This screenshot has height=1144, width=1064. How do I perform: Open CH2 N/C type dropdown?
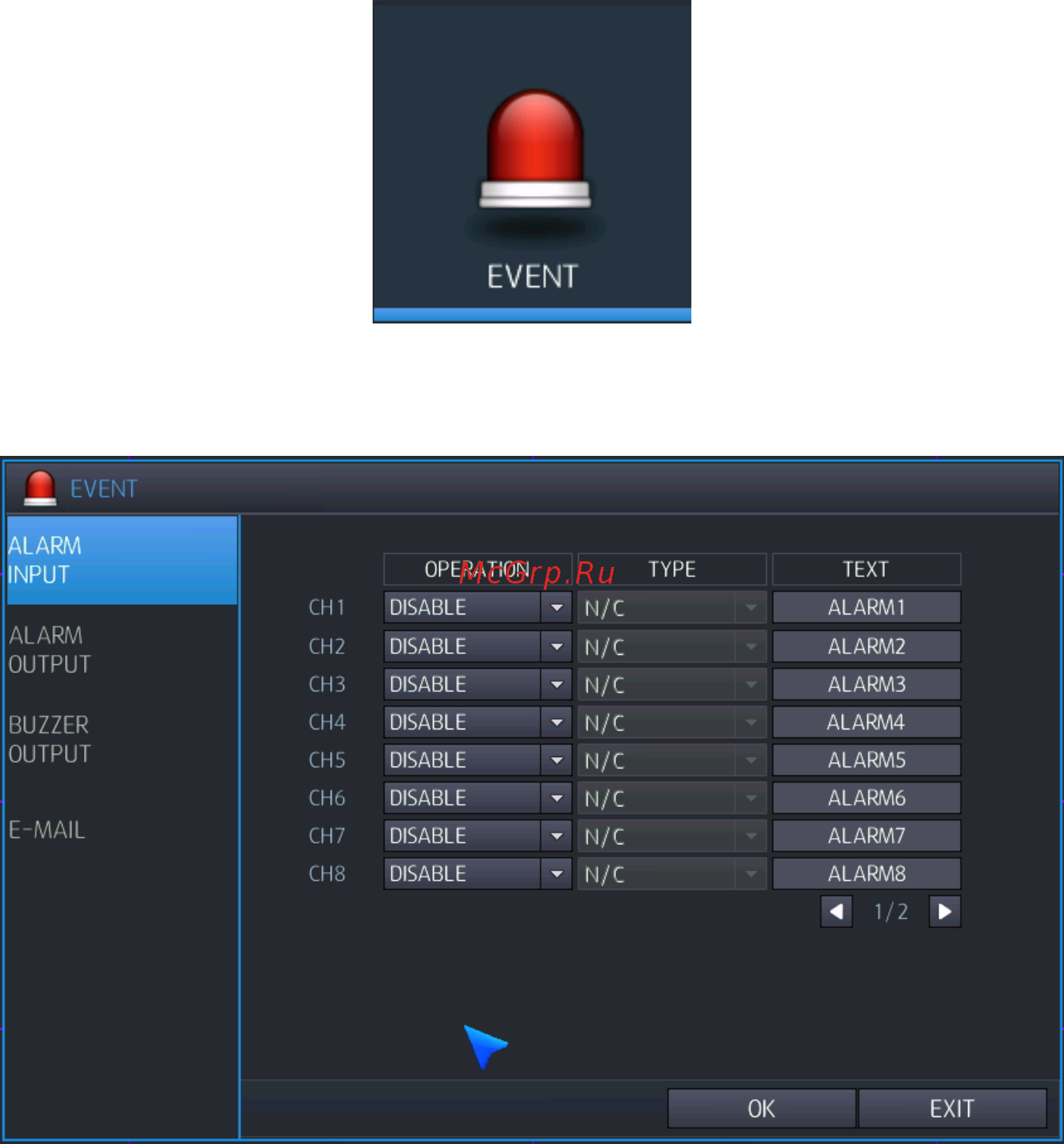[x=672, y=647]
